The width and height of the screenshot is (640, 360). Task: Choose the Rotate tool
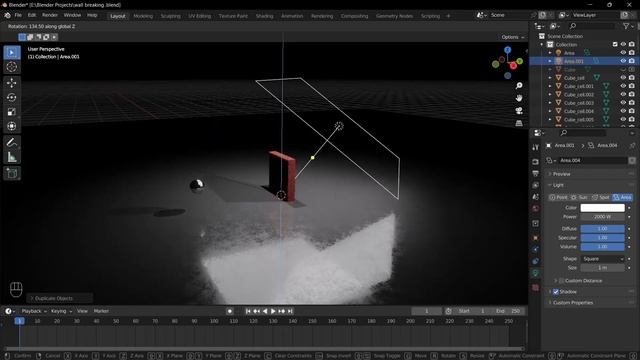point(12,97)
